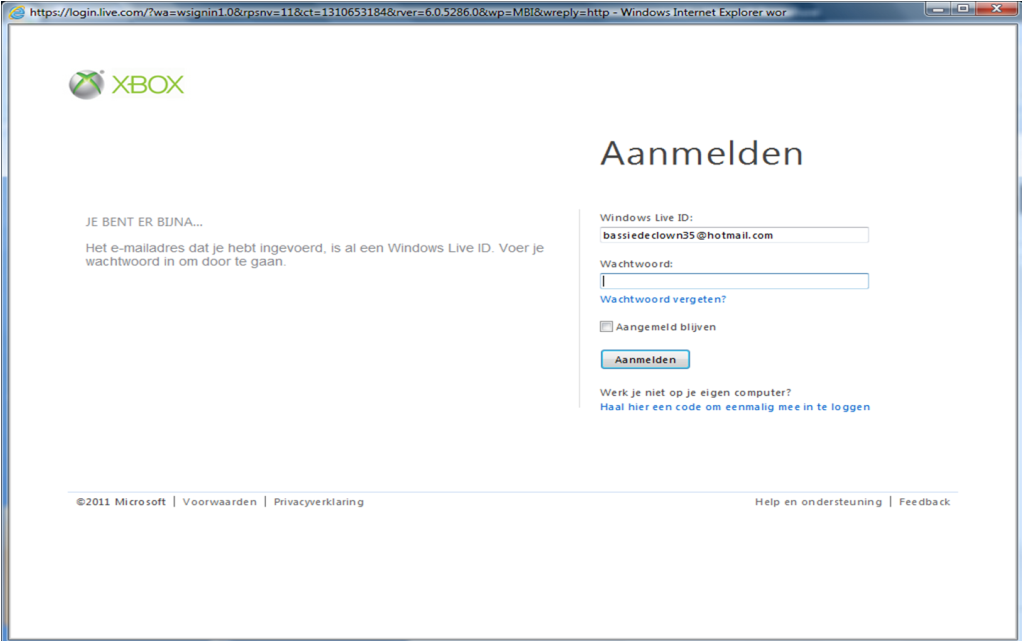The image size is (1023, 642).
Task: Click the Werk je niet op je eigen computer? text
Action: pos(695,392)
